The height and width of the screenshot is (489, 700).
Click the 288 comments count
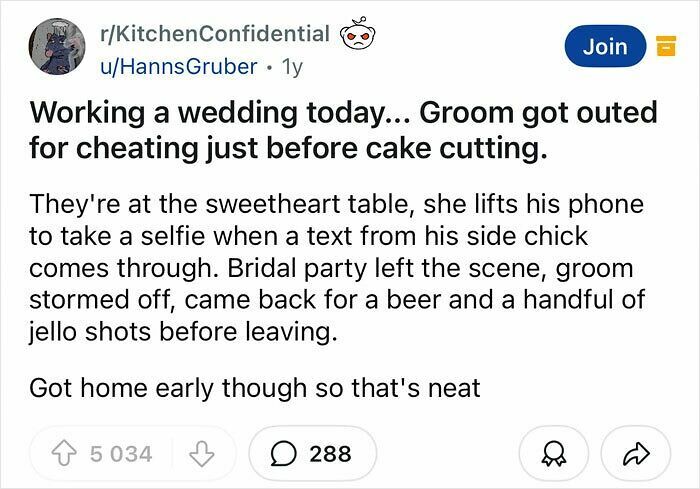(330, 454)
